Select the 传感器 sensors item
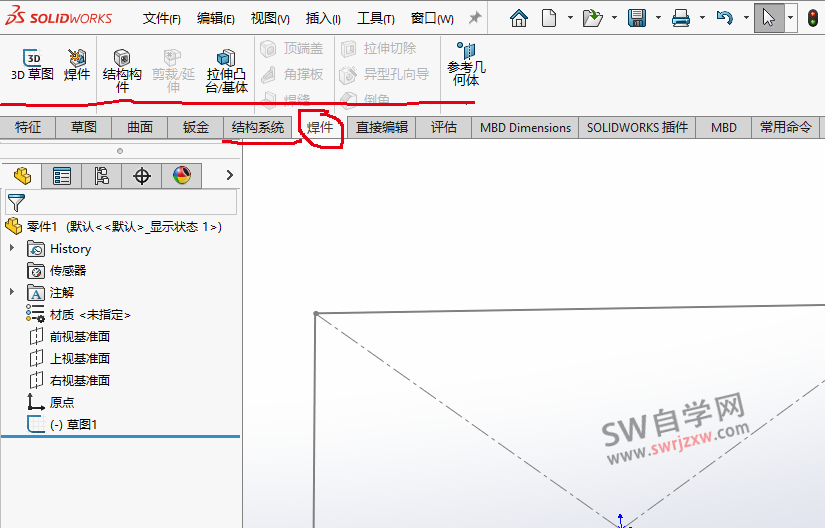The width and height of the screenshot is (825, 528). tap(57, 270)
